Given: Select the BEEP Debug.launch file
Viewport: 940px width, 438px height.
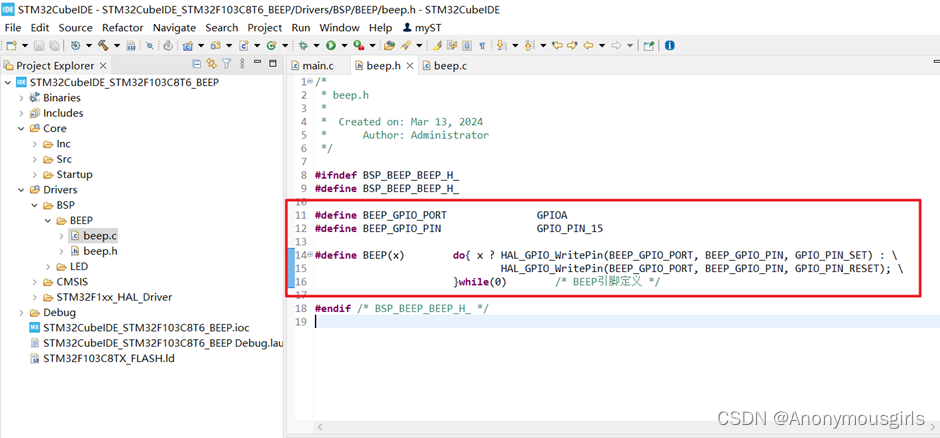Looking at the screenshot, I should (x=156, y=343).
